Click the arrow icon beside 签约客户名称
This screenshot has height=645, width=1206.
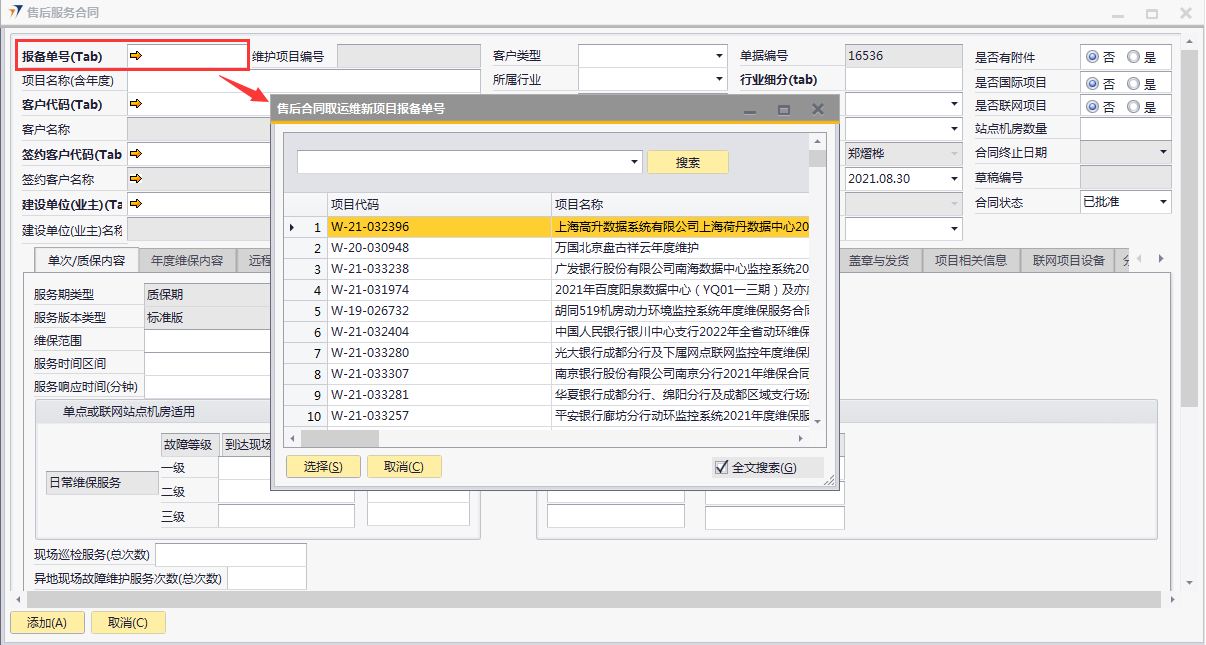(136, 179)
